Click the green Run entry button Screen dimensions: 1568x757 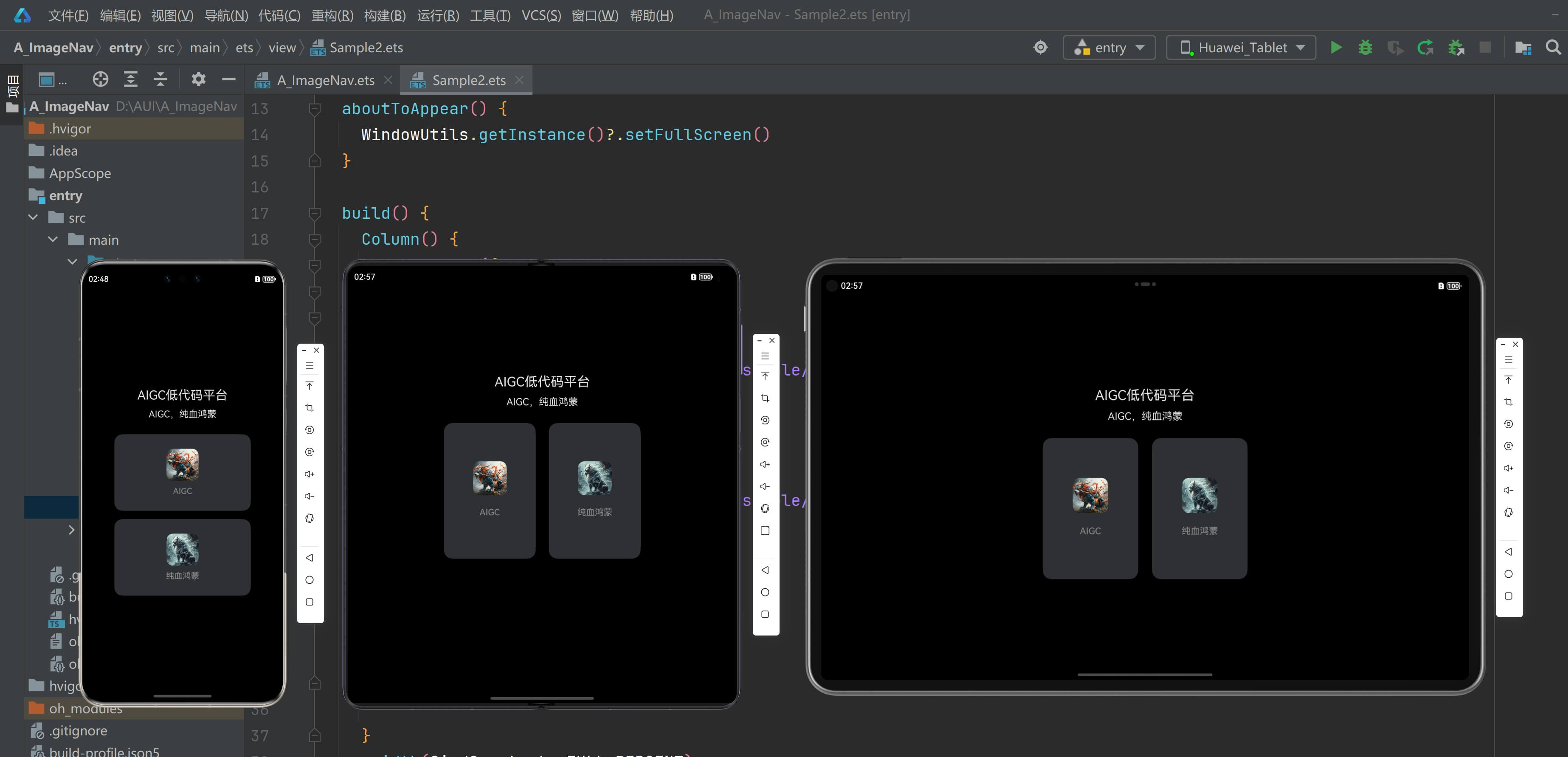(x=1335, y=48)
